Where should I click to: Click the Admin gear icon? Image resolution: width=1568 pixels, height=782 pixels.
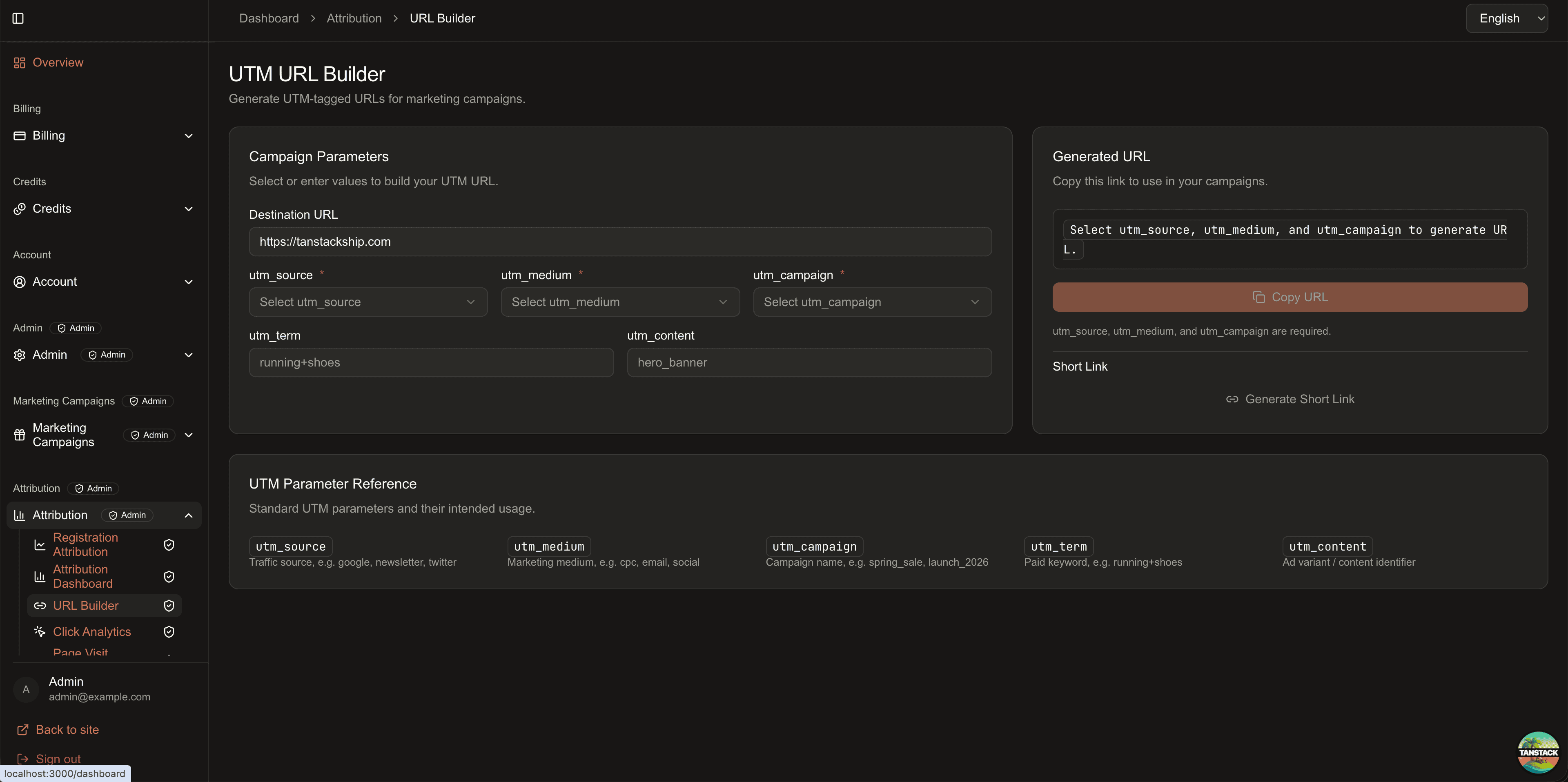[x=20, y=355]
